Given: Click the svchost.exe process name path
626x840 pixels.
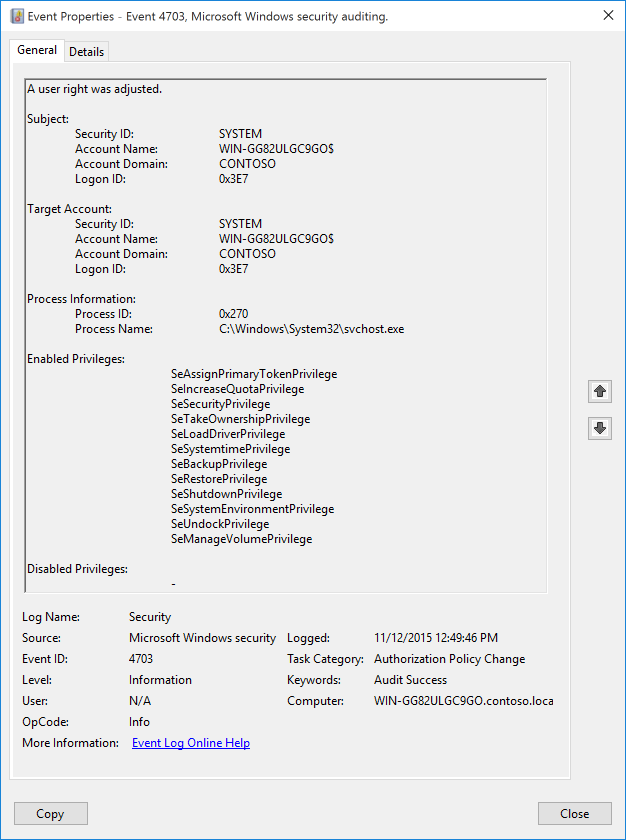Looking at the screenshot, I should coord(311,329).
